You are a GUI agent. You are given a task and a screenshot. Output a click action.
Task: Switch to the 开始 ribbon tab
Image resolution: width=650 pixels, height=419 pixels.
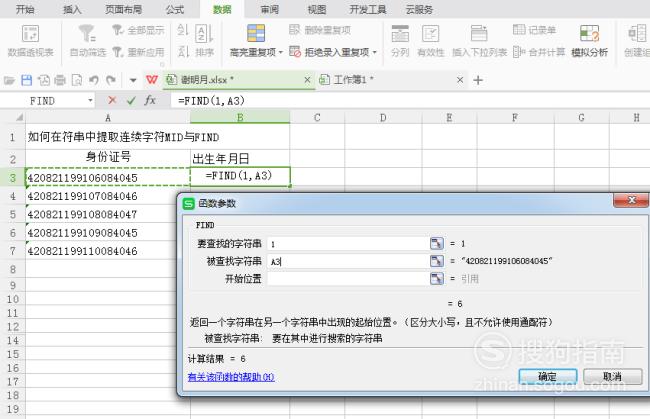[x=25, y=9]
